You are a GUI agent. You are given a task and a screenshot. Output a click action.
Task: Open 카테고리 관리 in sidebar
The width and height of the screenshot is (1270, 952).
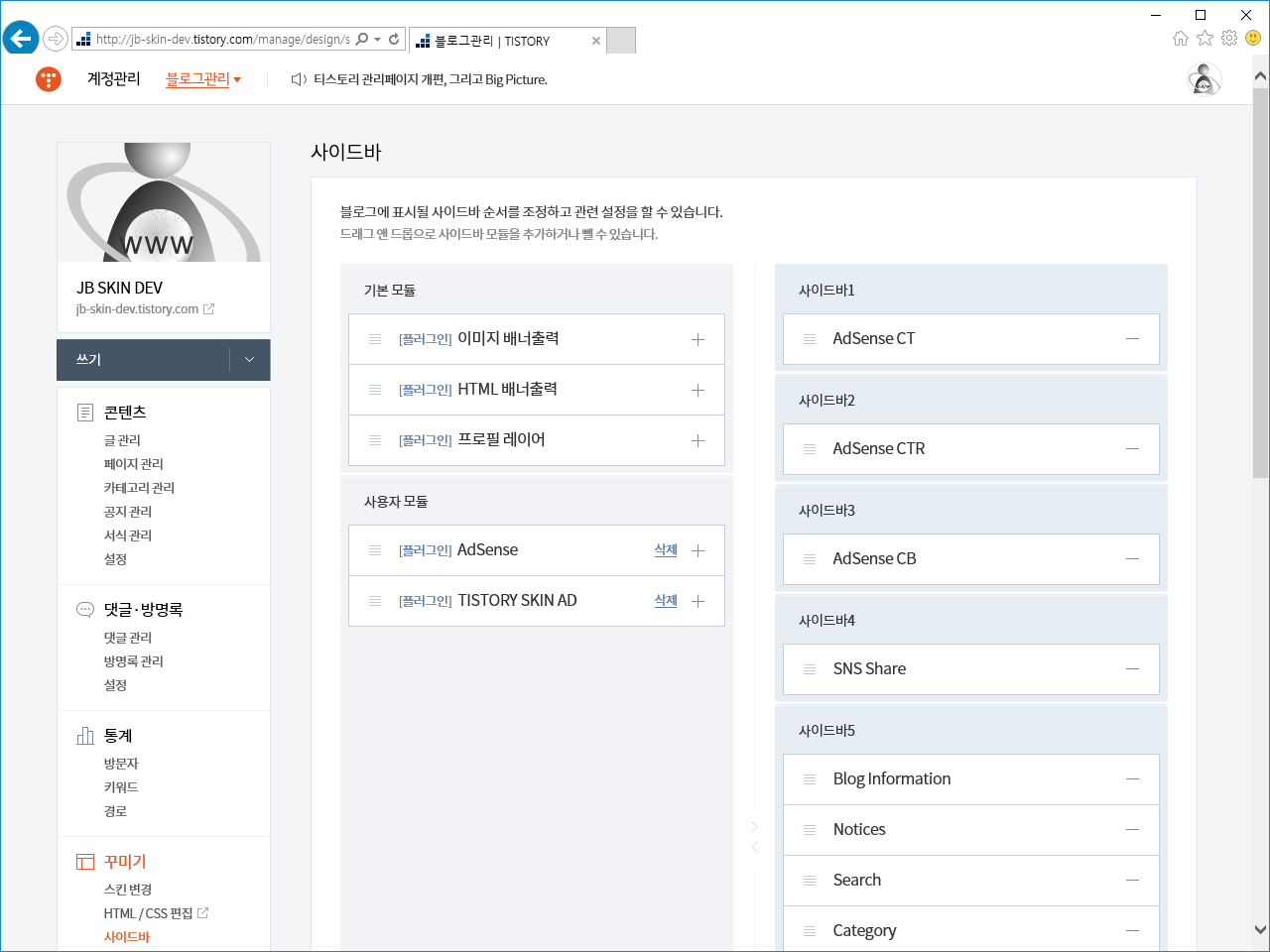139,488
